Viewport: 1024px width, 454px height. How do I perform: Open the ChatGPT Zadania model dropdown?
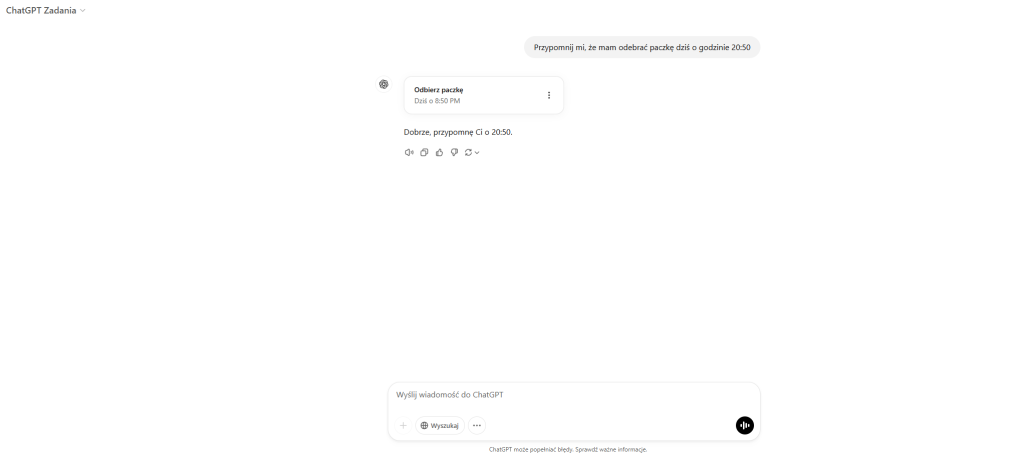[46, 10]
